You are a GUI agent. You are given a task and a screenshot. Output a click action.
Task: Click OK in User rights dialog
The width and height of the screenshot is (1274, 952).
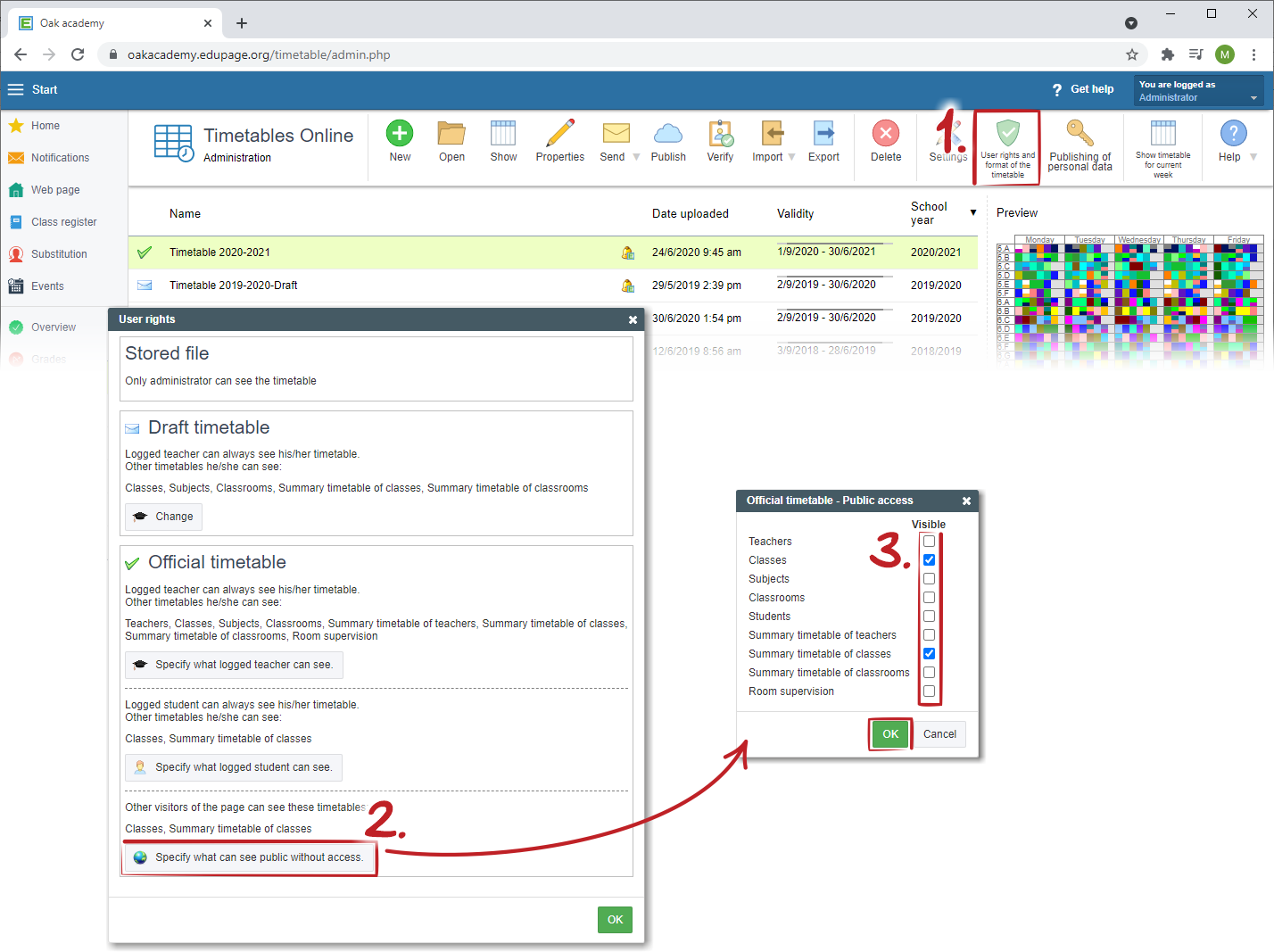615,920
